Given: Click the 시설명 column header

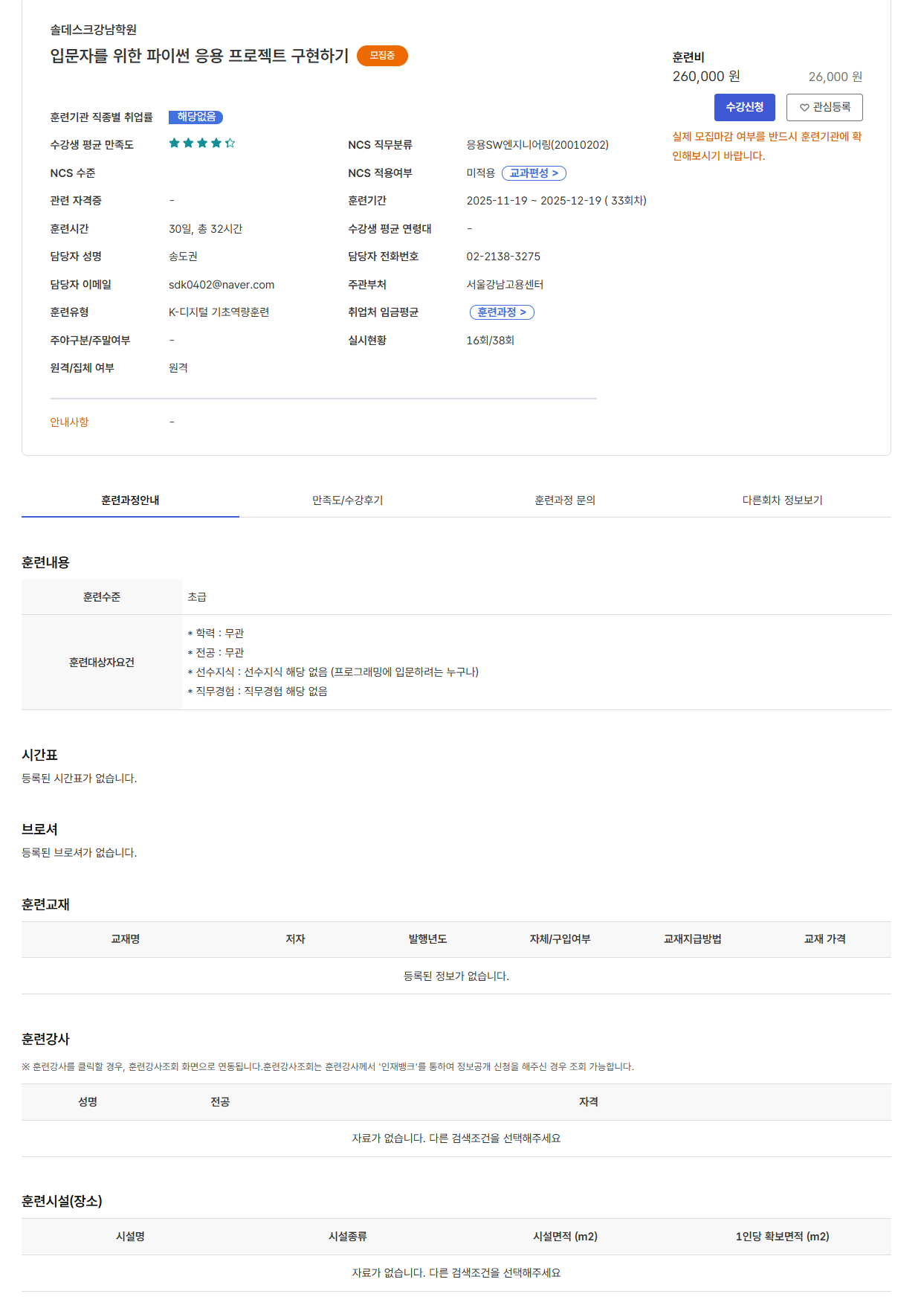Looking at the screenshot, I should (130, 1237).
